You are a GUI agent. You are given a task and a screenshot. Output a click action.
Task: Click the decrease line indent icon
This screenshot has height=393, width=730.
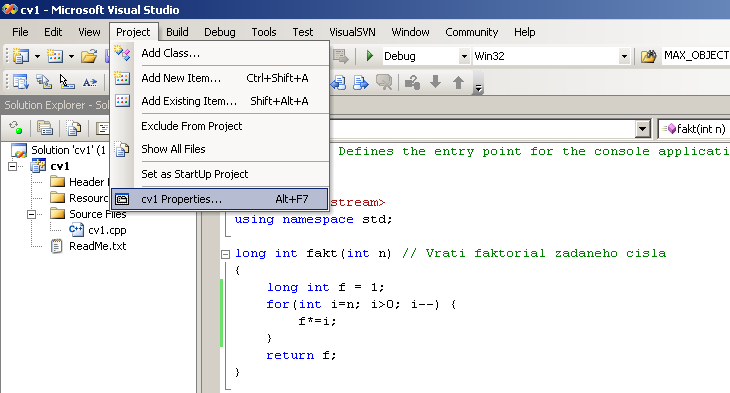tap(338, 82)
